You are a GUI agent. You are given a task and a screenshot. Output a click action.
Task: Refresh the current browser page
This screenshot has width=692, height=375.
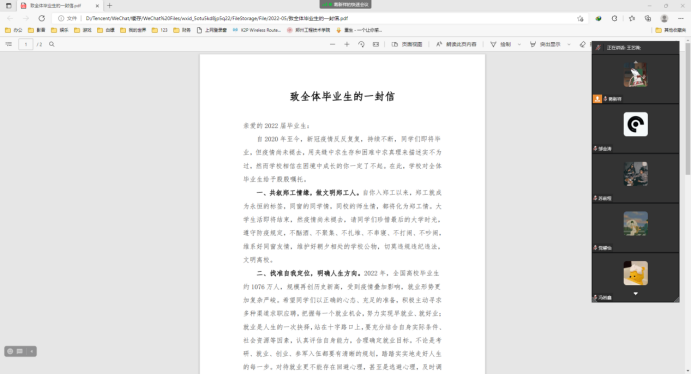point(41,18)
